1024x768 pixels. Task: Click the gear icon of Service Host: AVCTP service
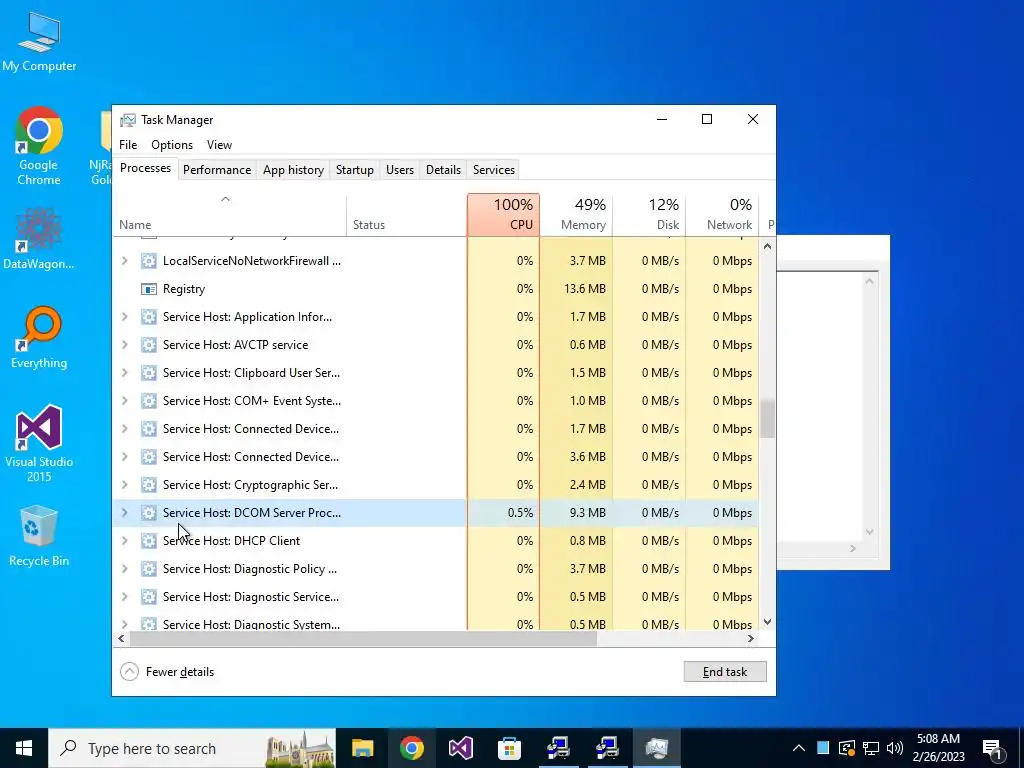149,345
